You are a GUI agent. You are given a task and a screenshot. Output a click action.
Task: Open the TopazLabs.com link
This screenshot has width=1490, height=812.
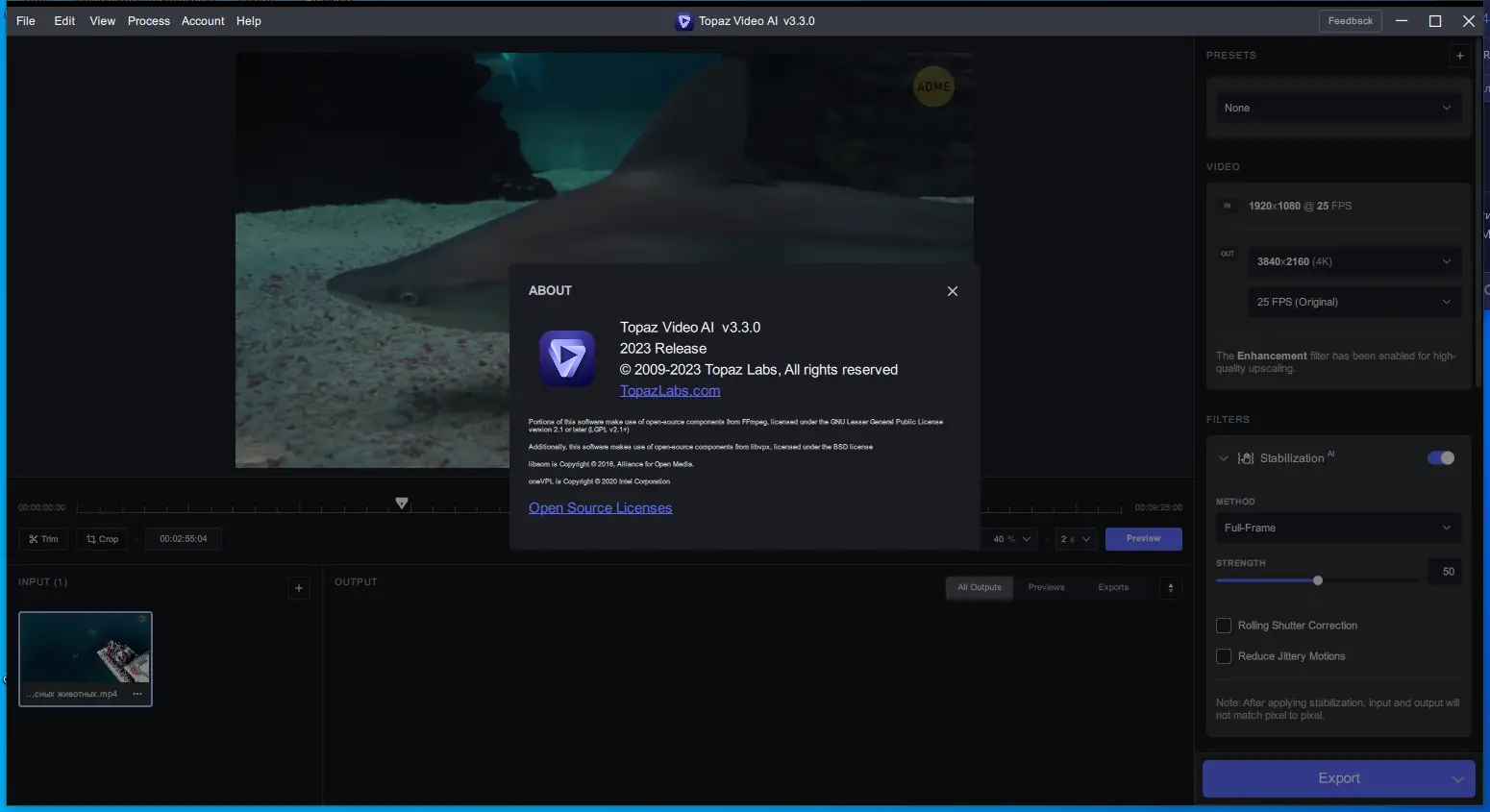click(x=670, y=391)
